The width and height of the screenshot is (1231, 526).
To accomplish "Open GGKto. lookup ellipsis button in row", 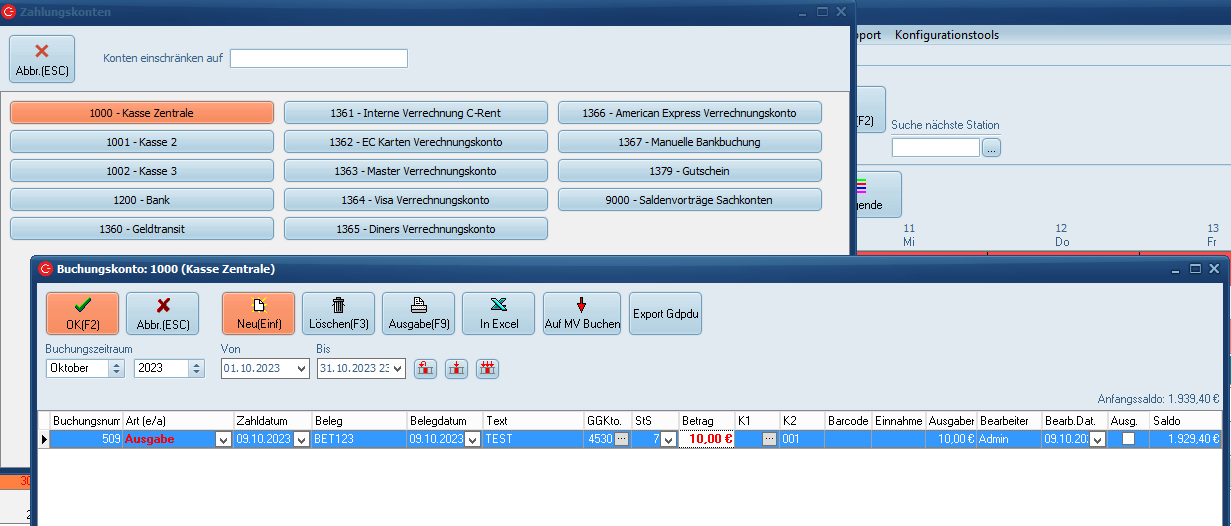I will click(621, 439).
